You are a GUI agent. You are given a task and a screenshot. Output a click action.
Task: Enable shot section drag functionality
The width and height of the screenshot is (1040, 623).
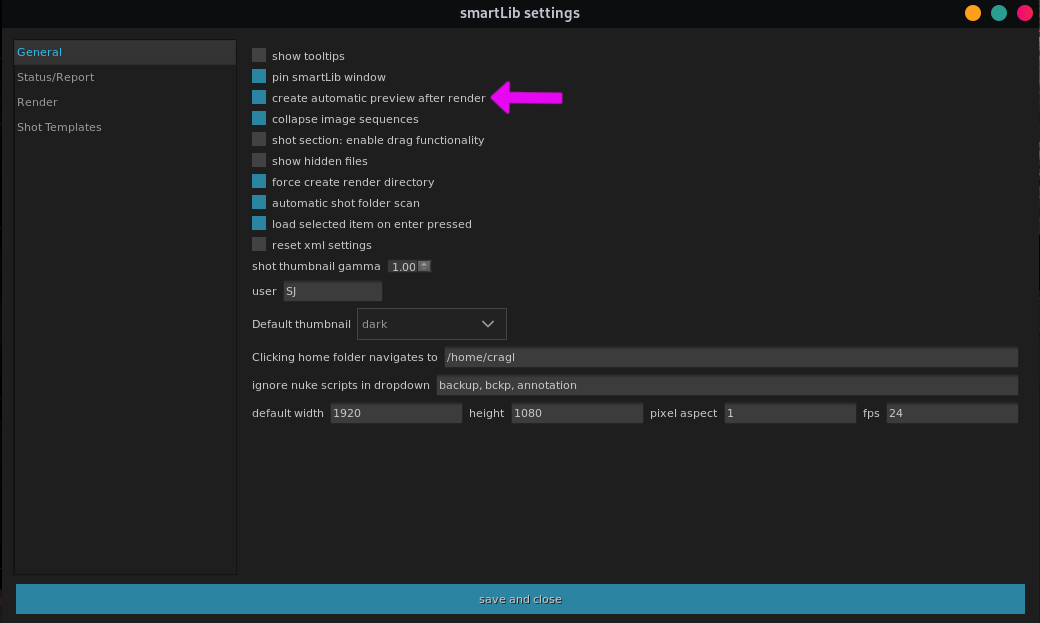pos(259,140)
